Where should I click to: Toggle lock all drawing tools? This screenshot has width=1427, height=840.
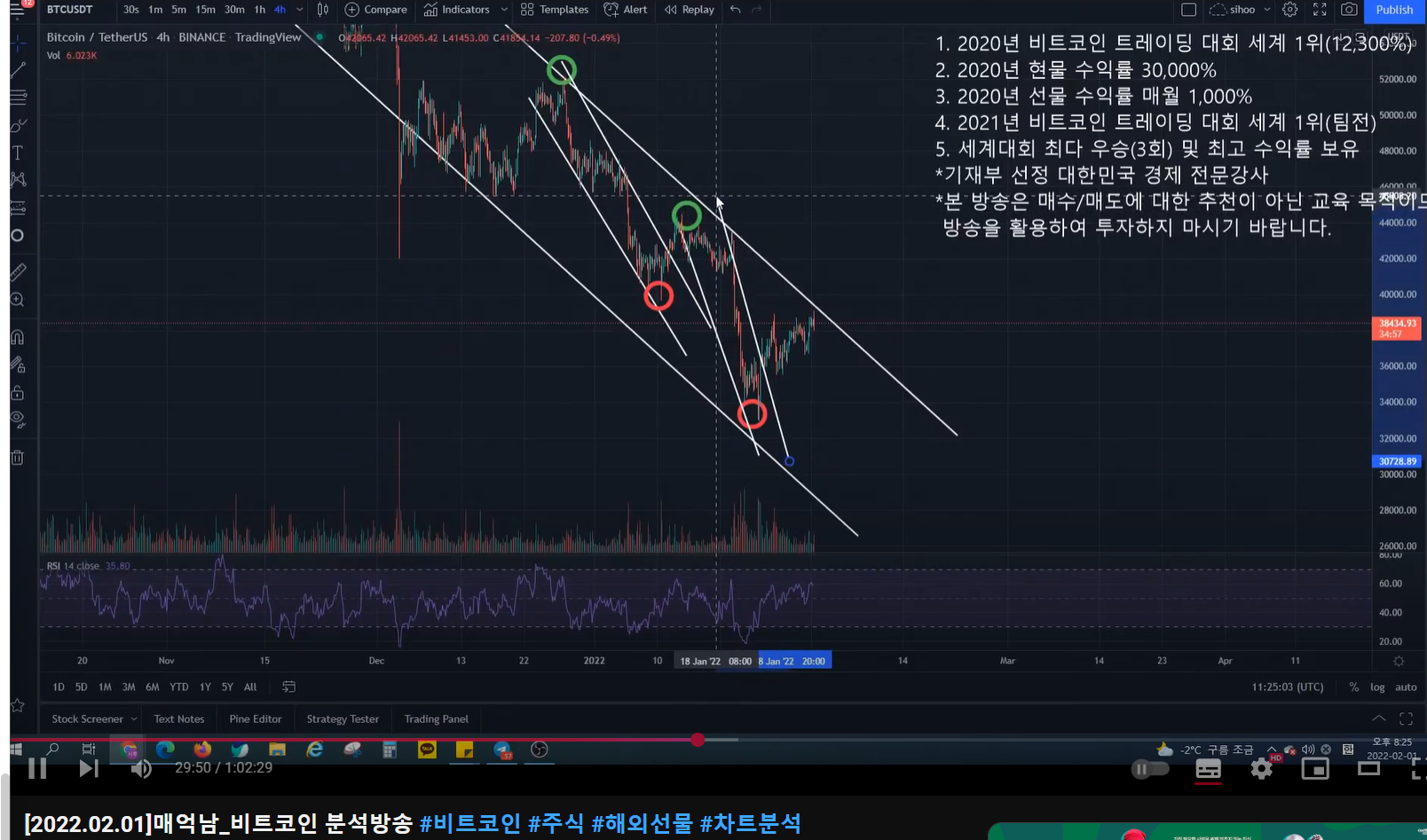click(x=17, y=392)
